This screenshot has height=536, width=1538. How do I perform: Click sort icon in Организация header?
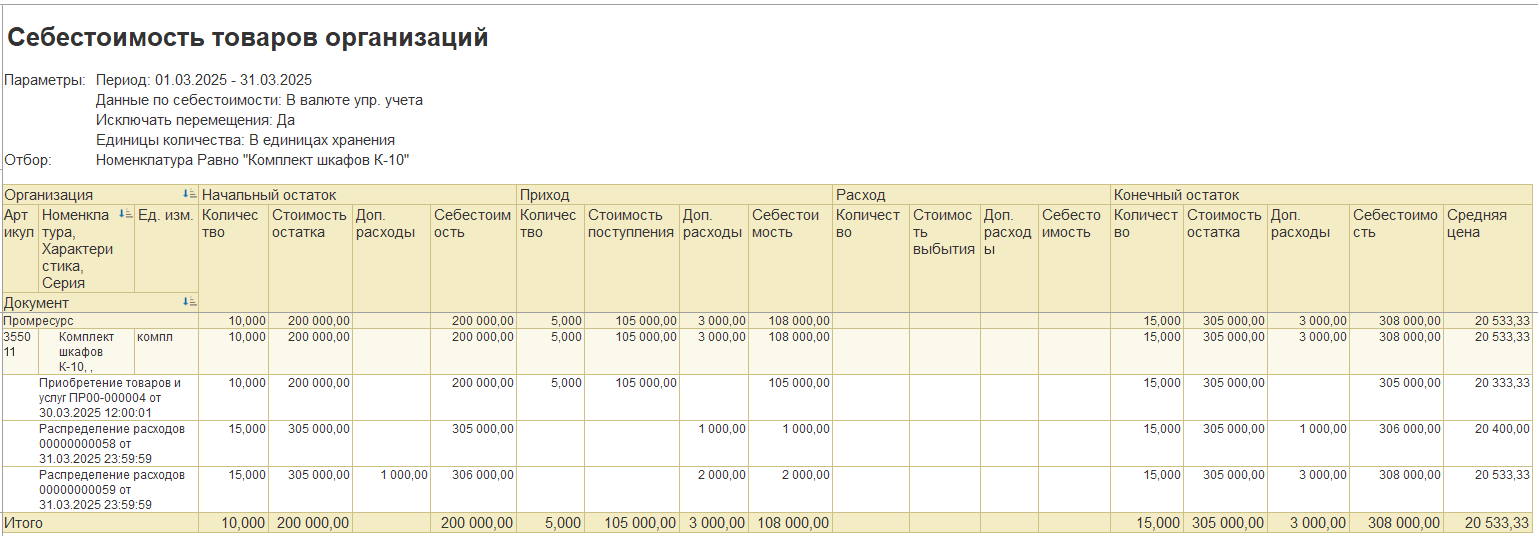pyautogui.click(x=191, y=195)
